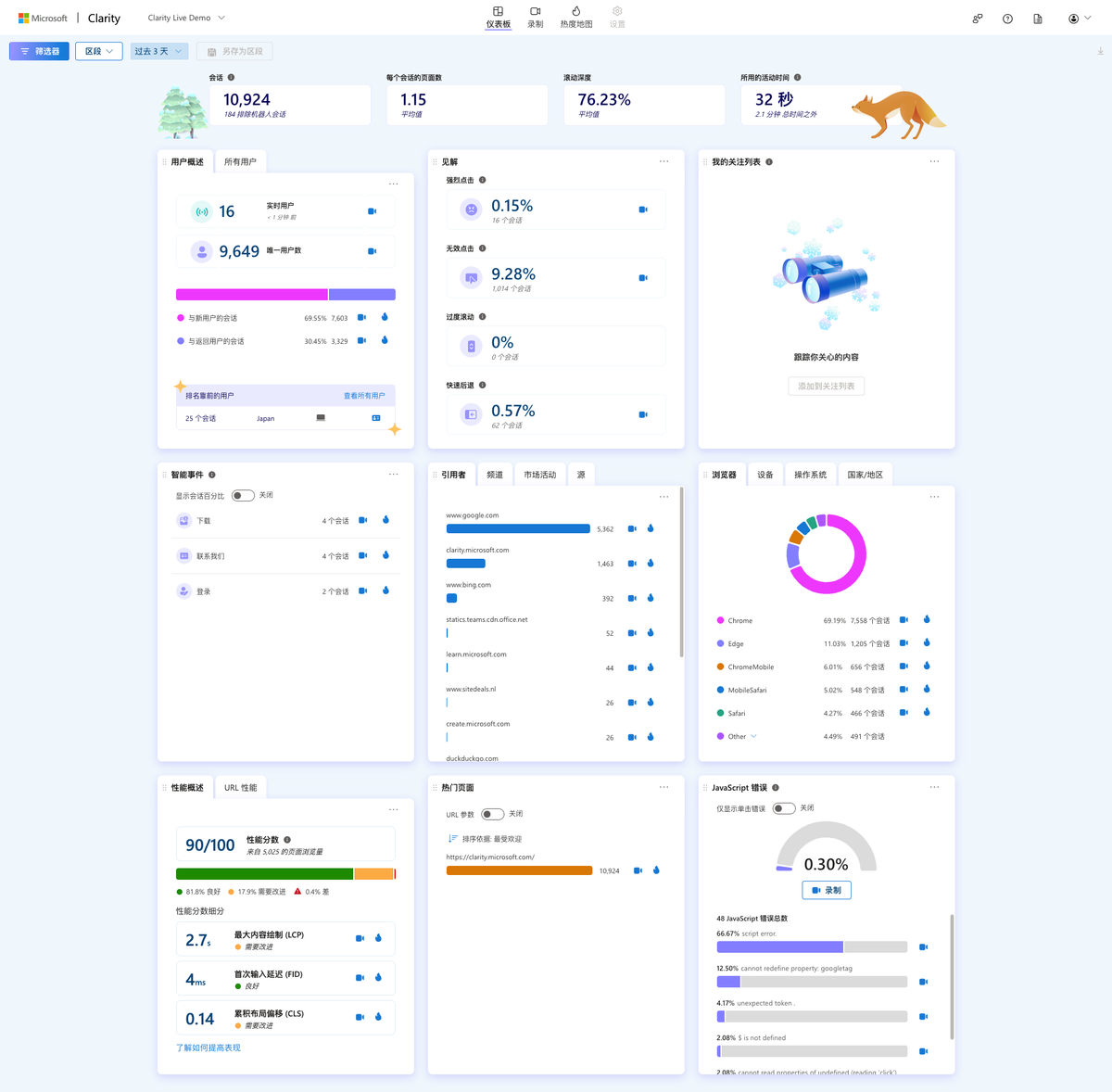View recordings for LCP metric
Image resolution: width=1112 pixels, height=1092 pixels.
pyautogui.click(x=360, y=938)
